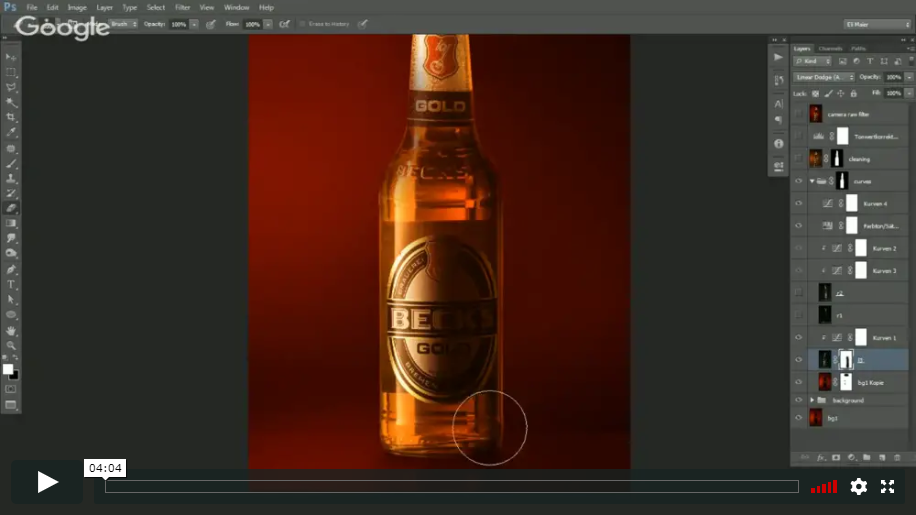Show the camera raw filter layer
Image resolution: width=916 pixels, height=515 pixels.
799,114
